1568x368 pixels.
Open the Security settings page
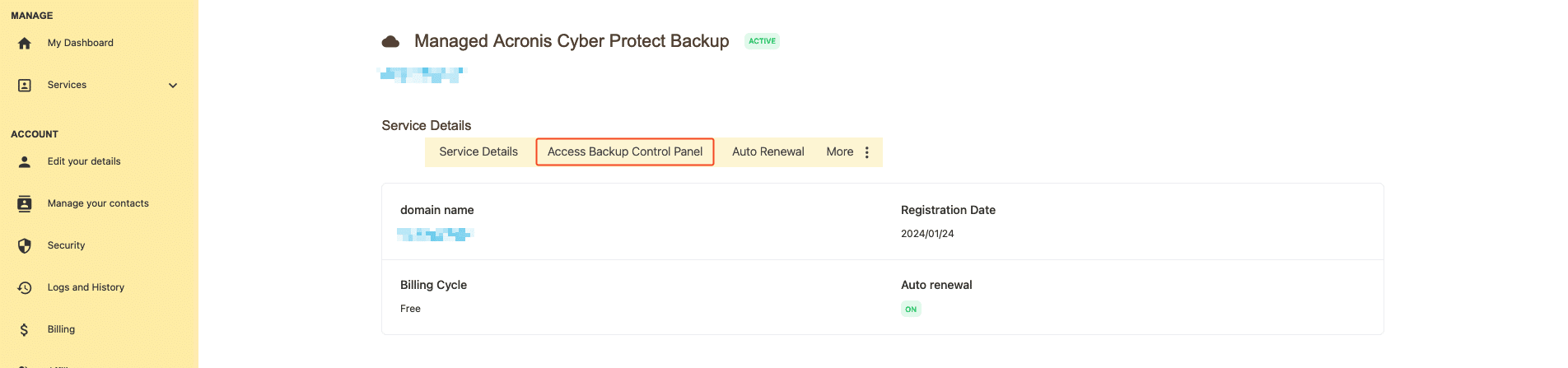coord(66,245)
